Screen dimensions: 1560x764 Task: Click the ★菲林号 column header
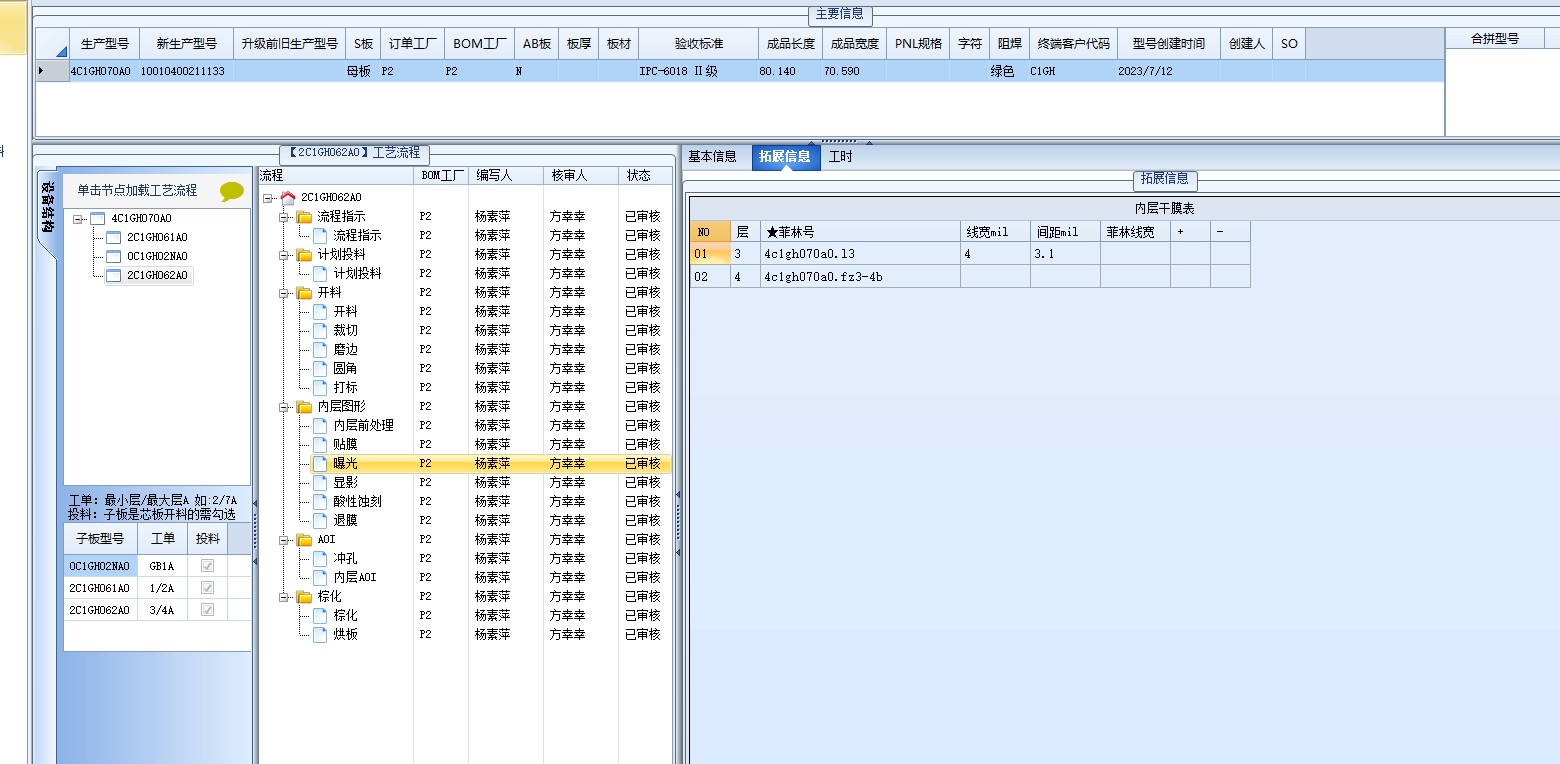860,232
